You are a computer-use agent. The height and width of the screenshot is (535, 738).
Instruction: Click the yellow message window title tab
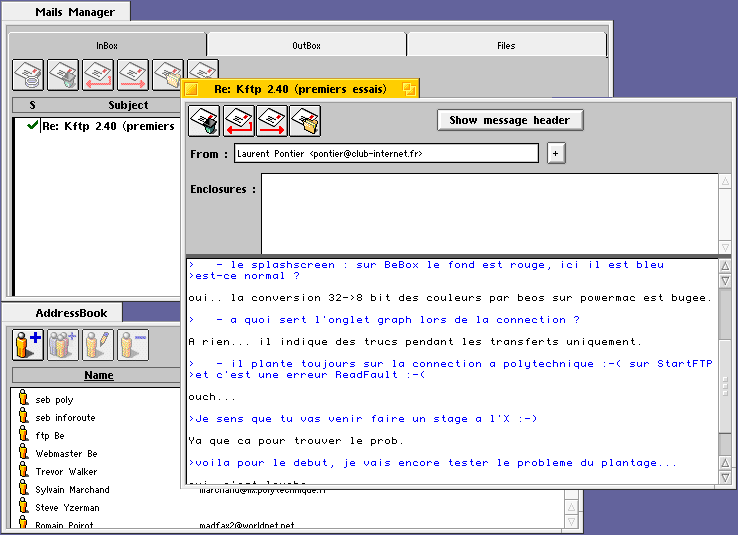click(300, 89)
